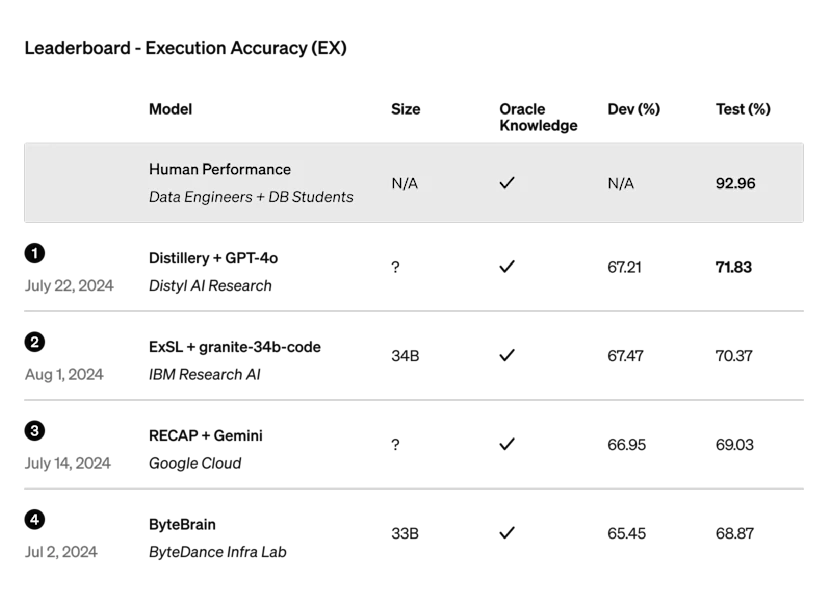Click the rank 3 badge icon
Image resolution: width=828 pixels, height=598 pixels.
[35, 431]
